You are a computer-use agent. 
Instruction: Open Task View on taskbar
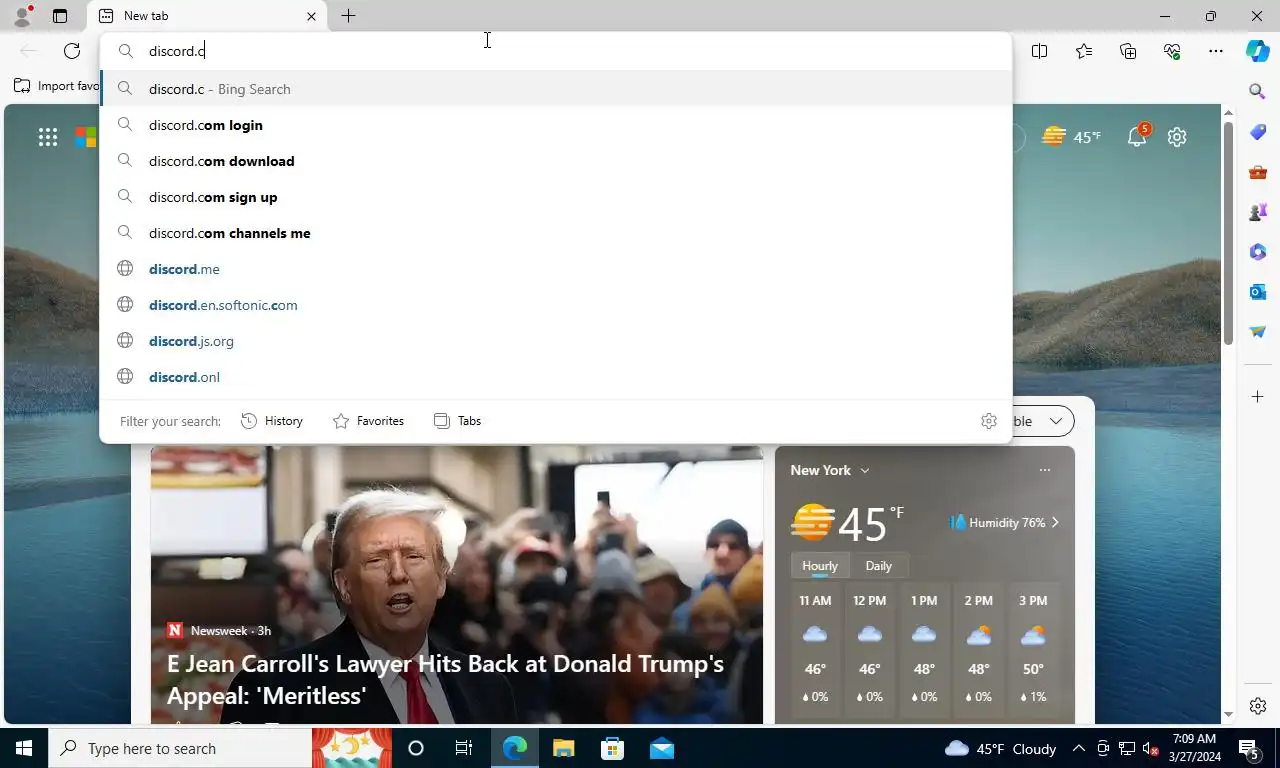[x=464, y=748]
